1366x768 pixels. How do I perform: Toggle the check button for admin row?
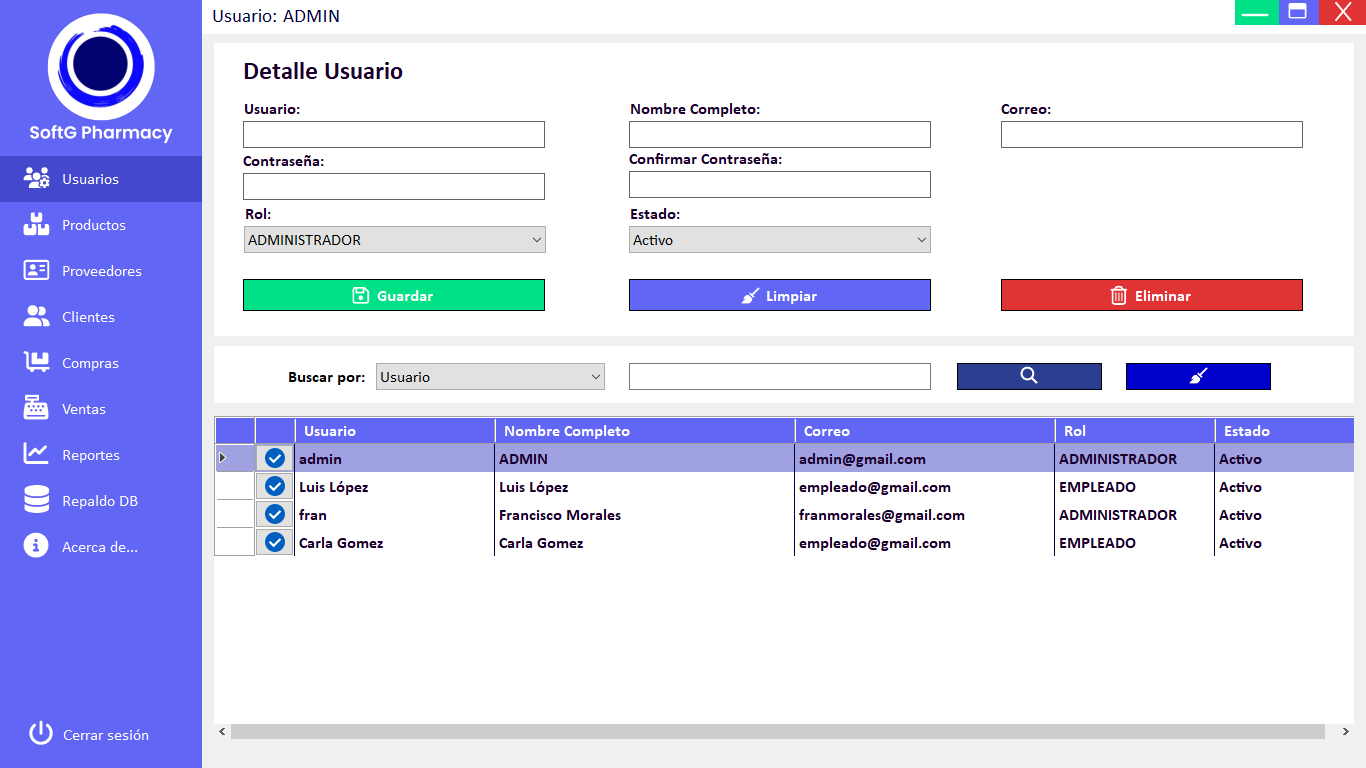275,459
